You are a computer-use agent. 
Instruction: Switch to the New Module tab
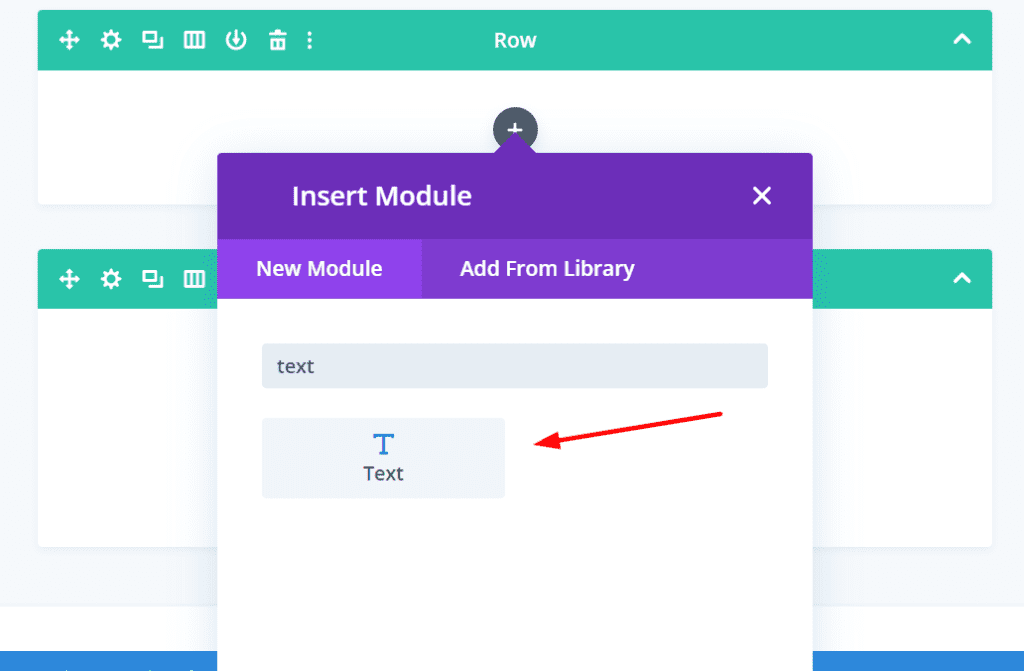pyautogui.click(x=319, y=269)
